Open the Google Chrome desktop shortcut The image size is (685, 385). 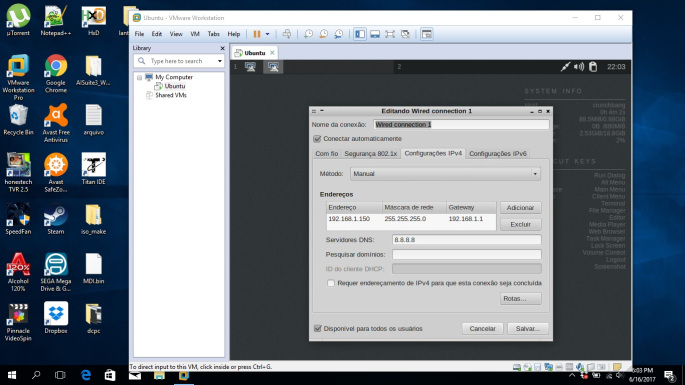(56, 73)
